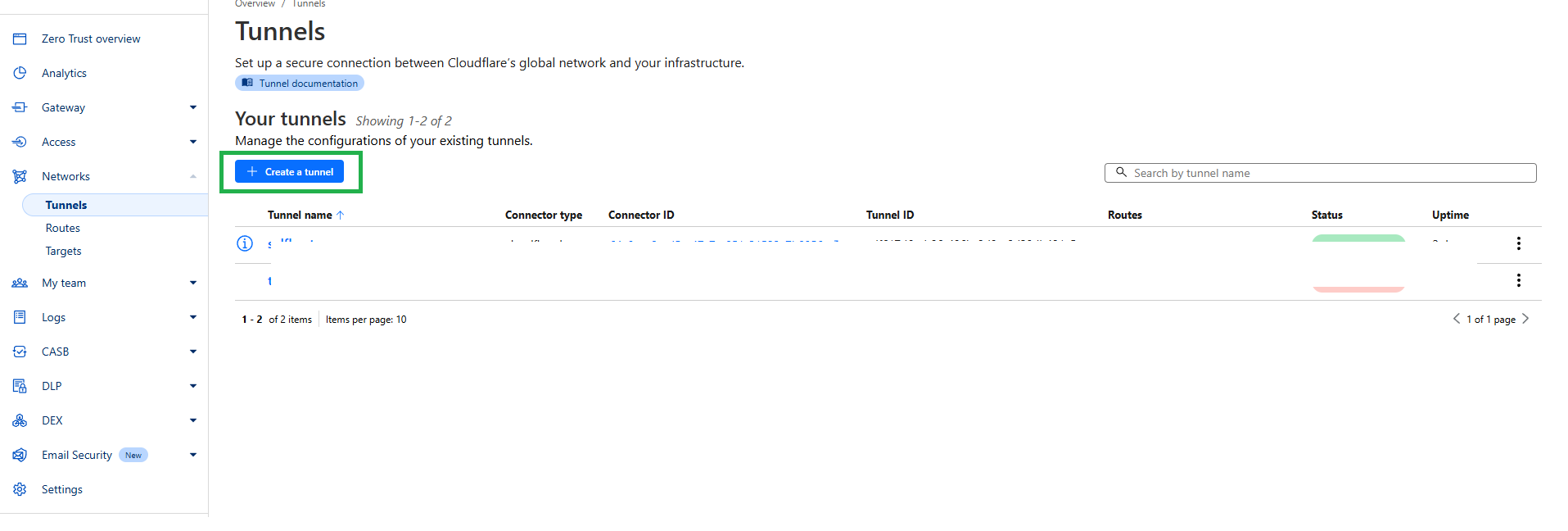
Task: Open Zero Trust overview page
Action: coord(91,39)
